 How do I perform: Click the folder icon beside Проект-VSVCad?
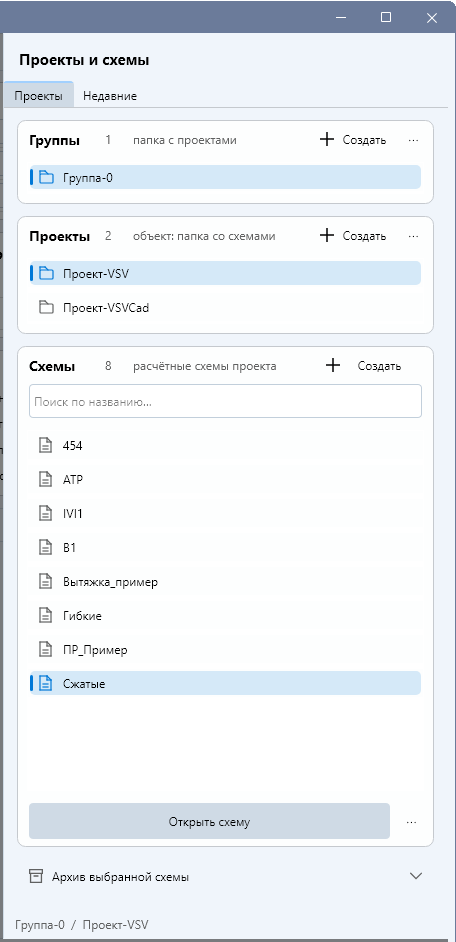point(46,308)
